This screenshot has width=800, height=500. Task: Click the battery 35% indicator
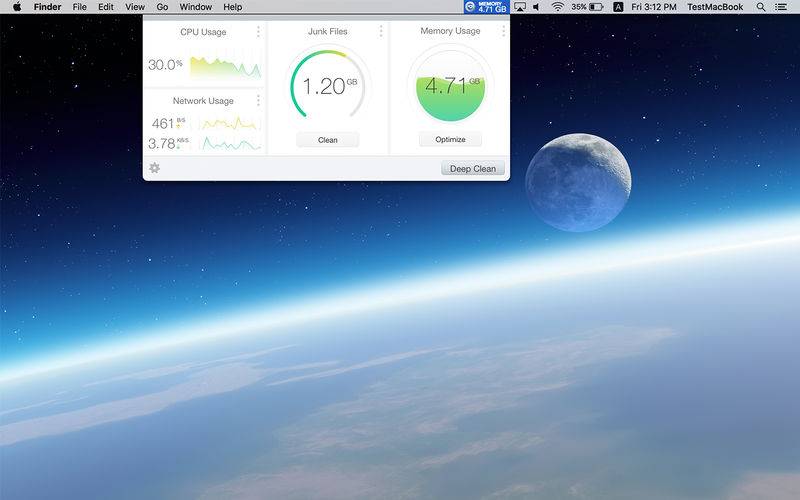pyautogui.click(x=587, y=7)
